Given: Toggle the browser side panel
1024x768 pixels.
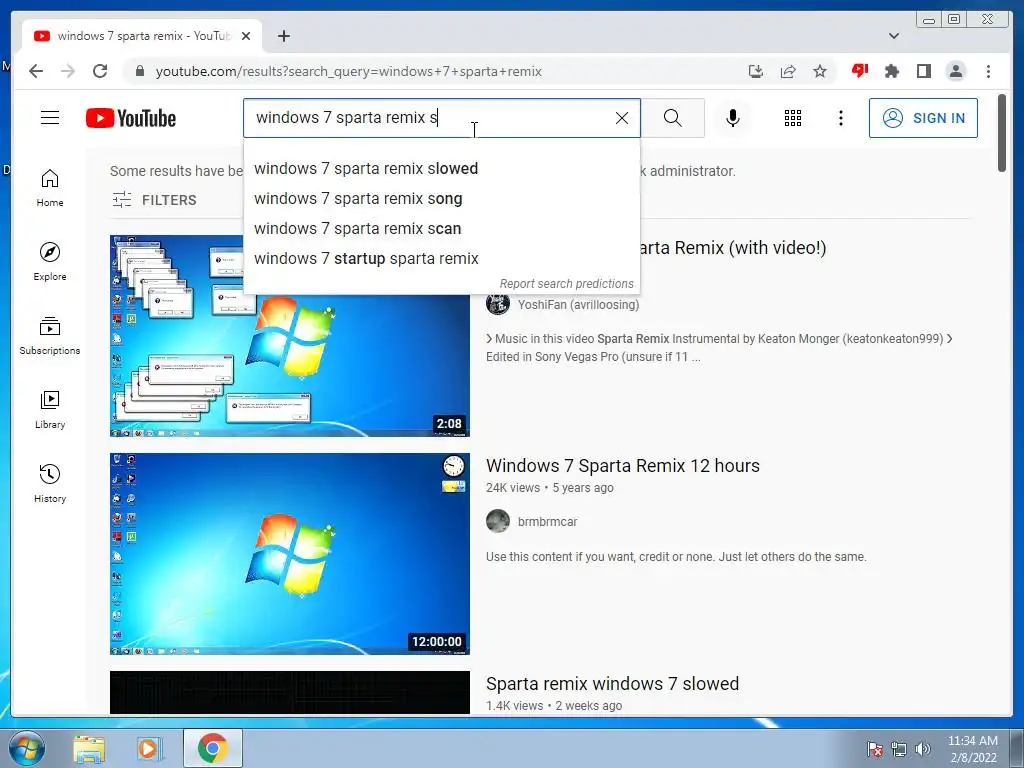Looking at the screenshot, I should (923, 71).
